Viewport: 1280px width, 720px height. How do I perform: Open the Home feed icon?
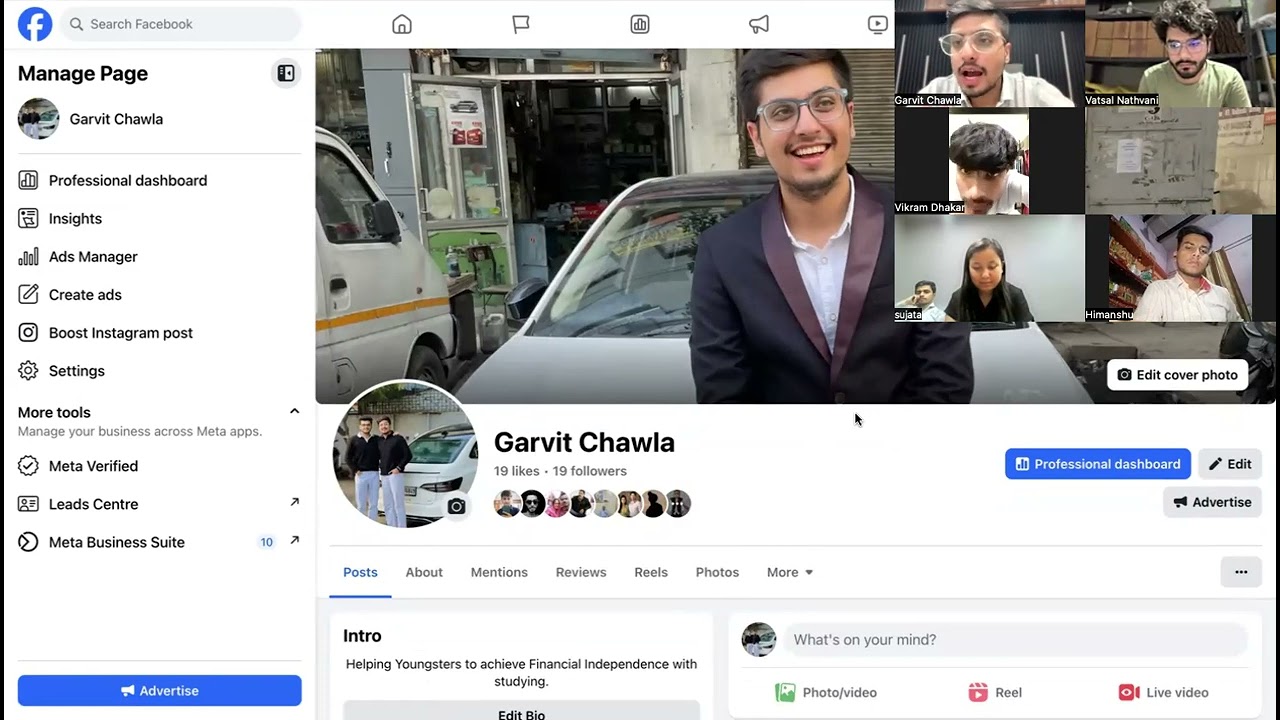pyautogui.click(x=402, y=24)
